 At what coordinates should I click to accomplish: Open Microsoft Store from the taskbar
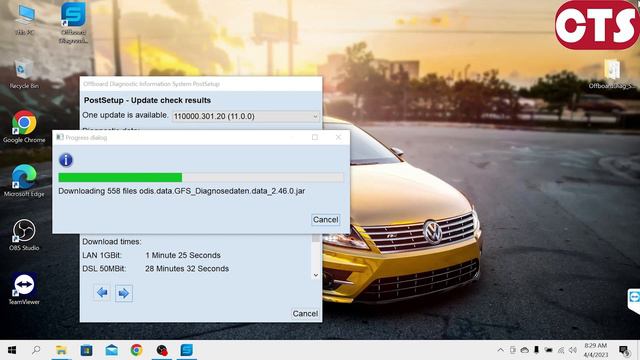point(86,350)
